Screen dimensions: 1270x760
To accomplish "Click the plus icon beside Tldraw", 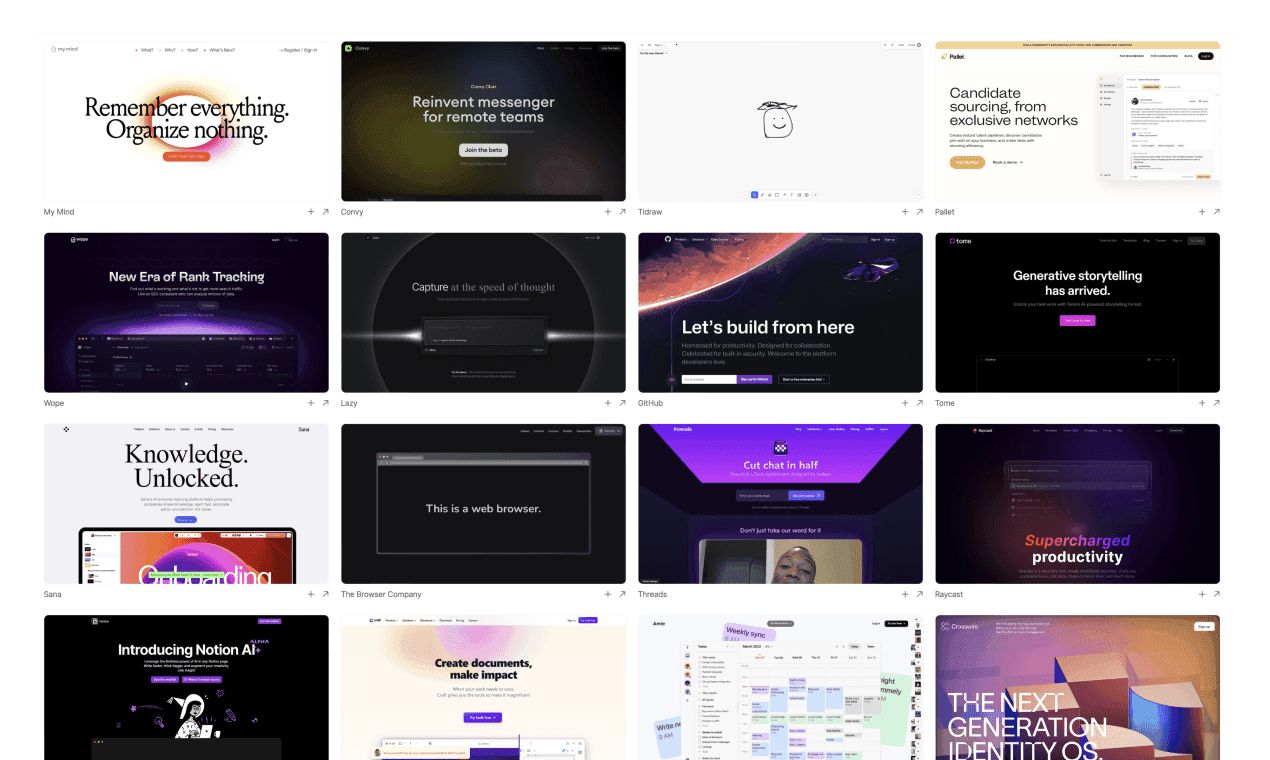I will (x=905, y=212).
